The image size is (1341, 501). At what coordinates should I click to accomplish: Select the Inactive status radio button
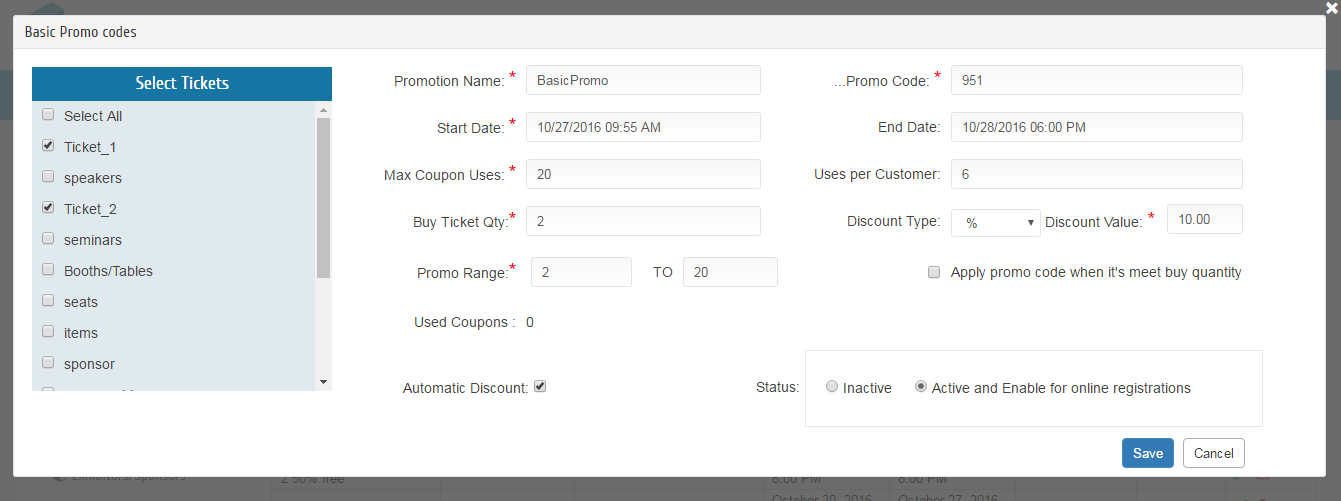tap(832, 387)
